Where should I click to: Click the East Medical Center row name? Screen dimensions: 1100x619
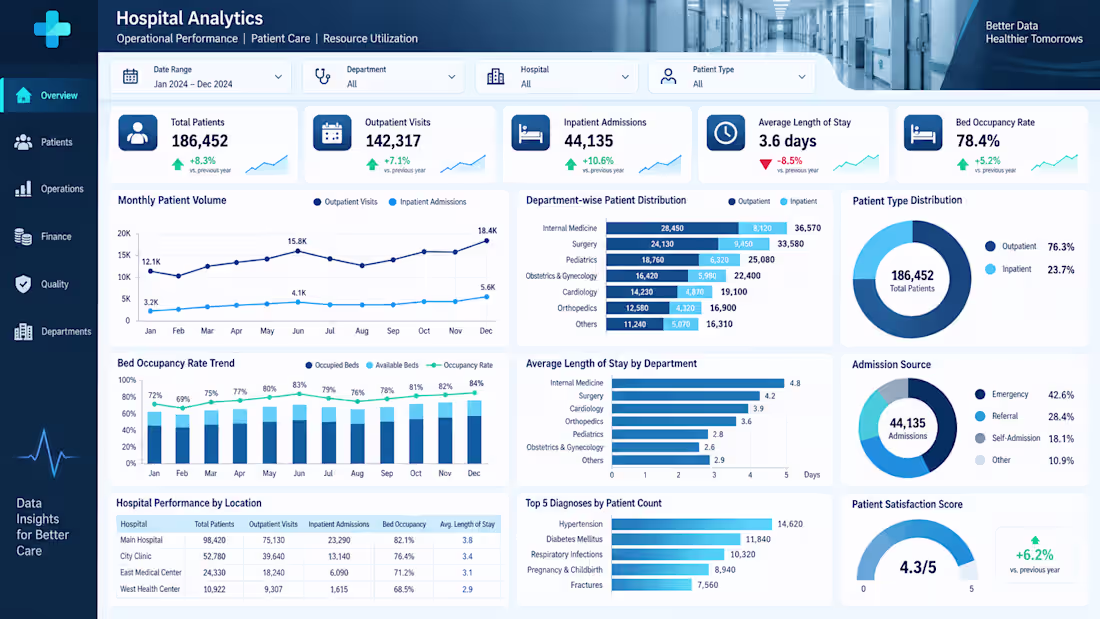pyautogui.click(x=150, y=573)
